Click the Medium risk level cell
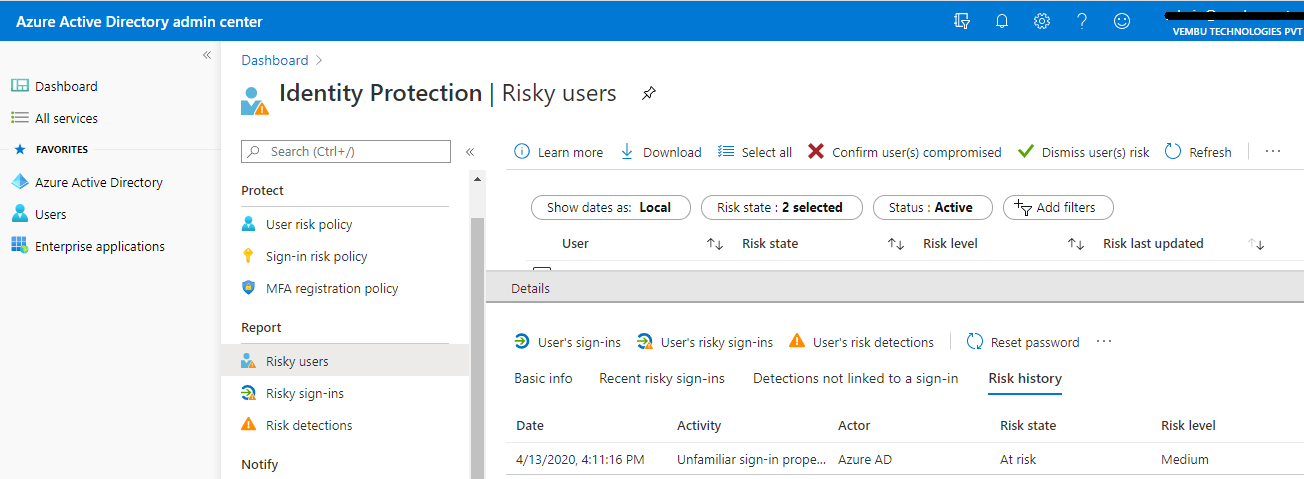The height and width of the screenshot is (479, 1304). coord(1185,459)
